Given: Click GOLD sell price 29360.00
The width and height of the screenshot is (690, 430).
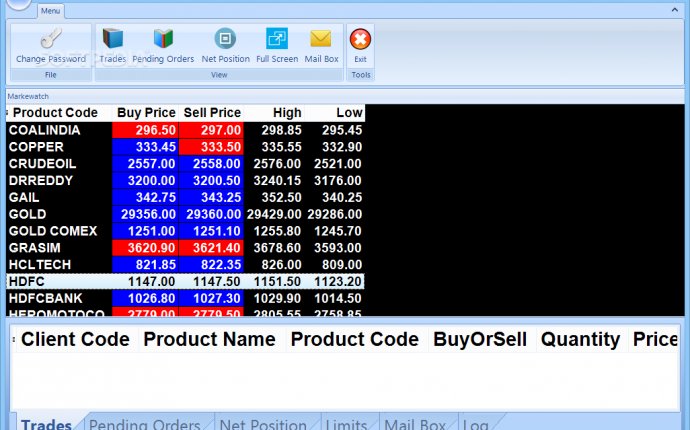Looking at the screenshot, I should [x=212, y=214].
